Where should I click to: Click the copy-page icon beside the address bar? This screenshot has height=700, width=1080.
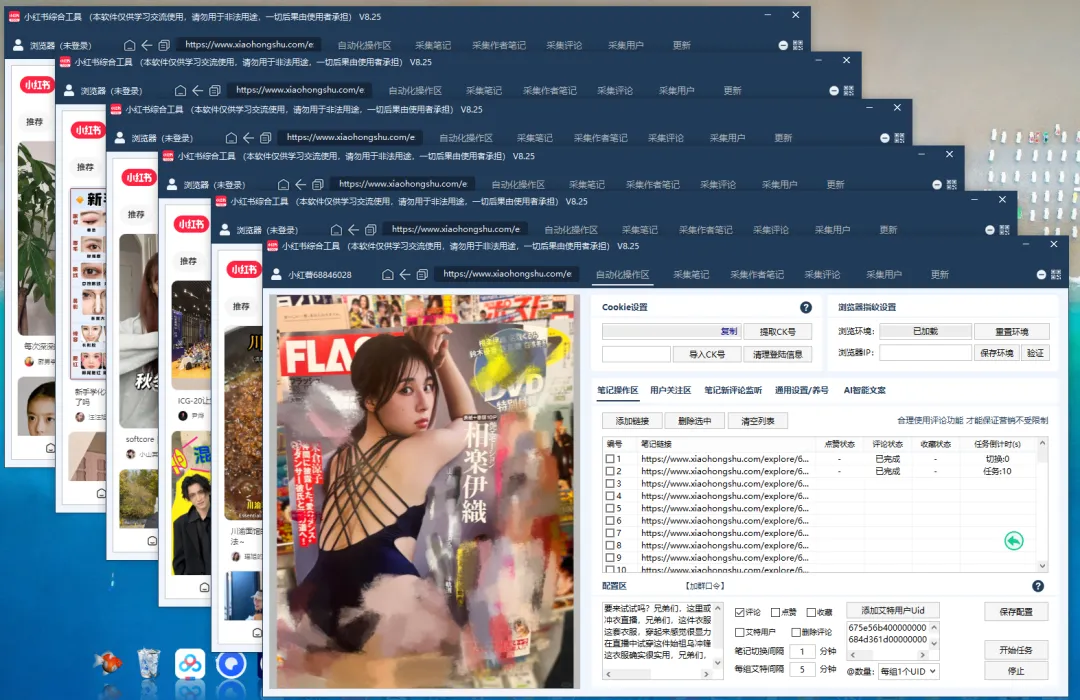422,275
